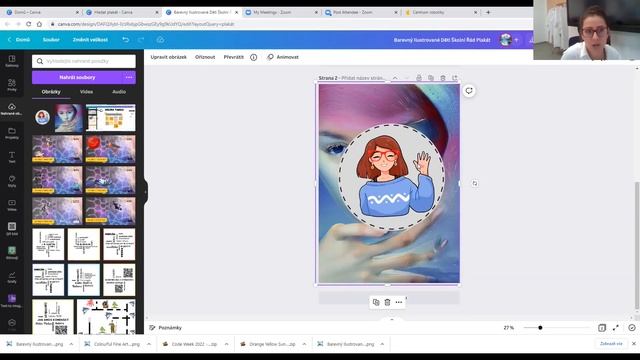Open the Styly (styles) sidebar panel
This screenshot has width=640, height=360.
pyautogui.click(x=12, y=181)
